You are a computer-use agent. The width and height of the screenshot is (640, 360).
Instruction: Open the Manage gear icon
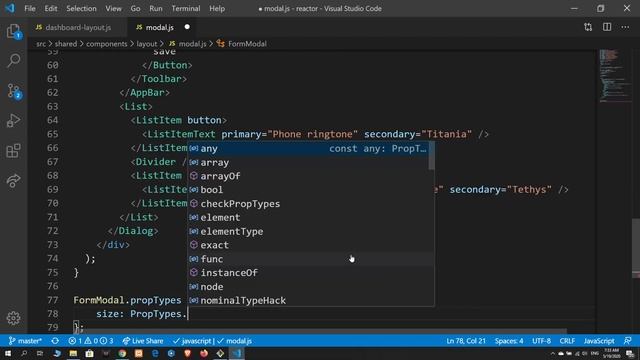(13, 318)
